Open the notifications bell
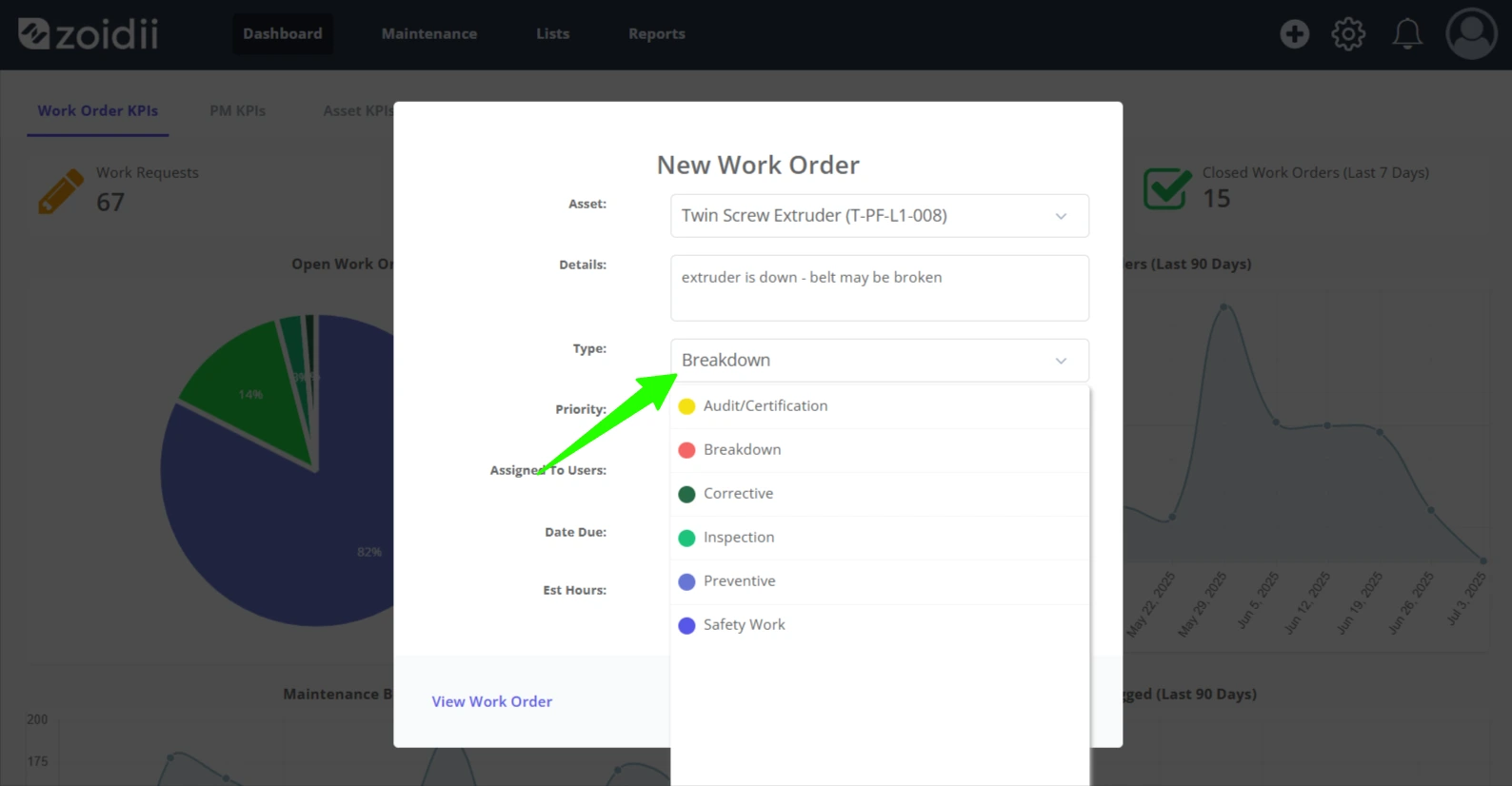This screenshot has height=786, width=1512. 1407,34
